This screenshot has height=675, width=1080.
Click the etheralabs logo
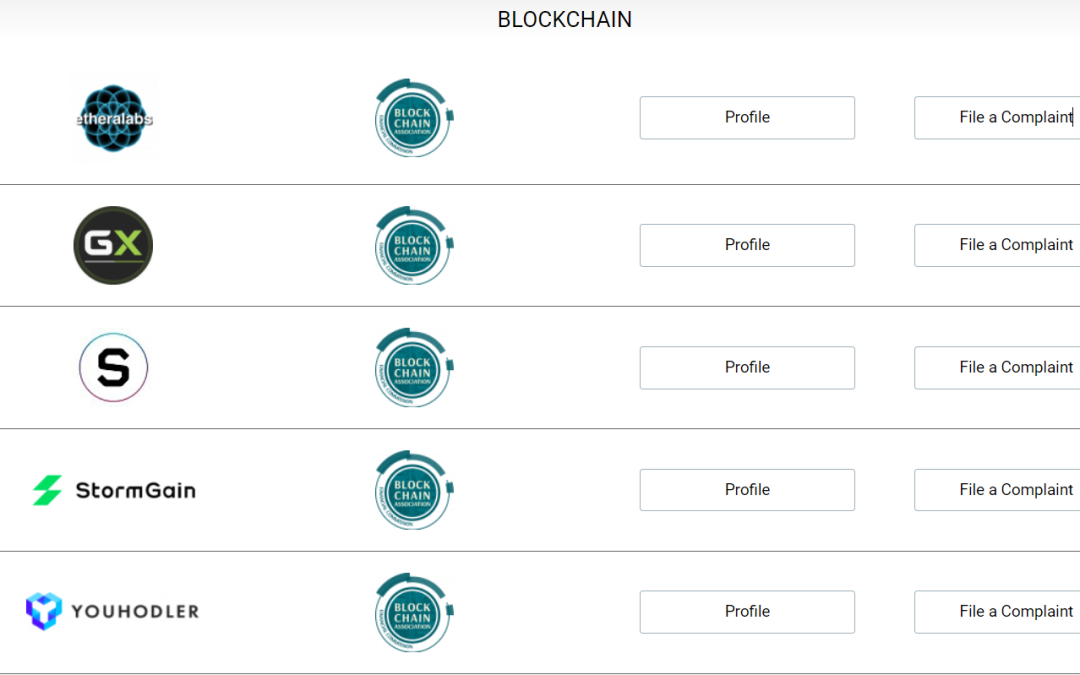[x=114, y=118]
